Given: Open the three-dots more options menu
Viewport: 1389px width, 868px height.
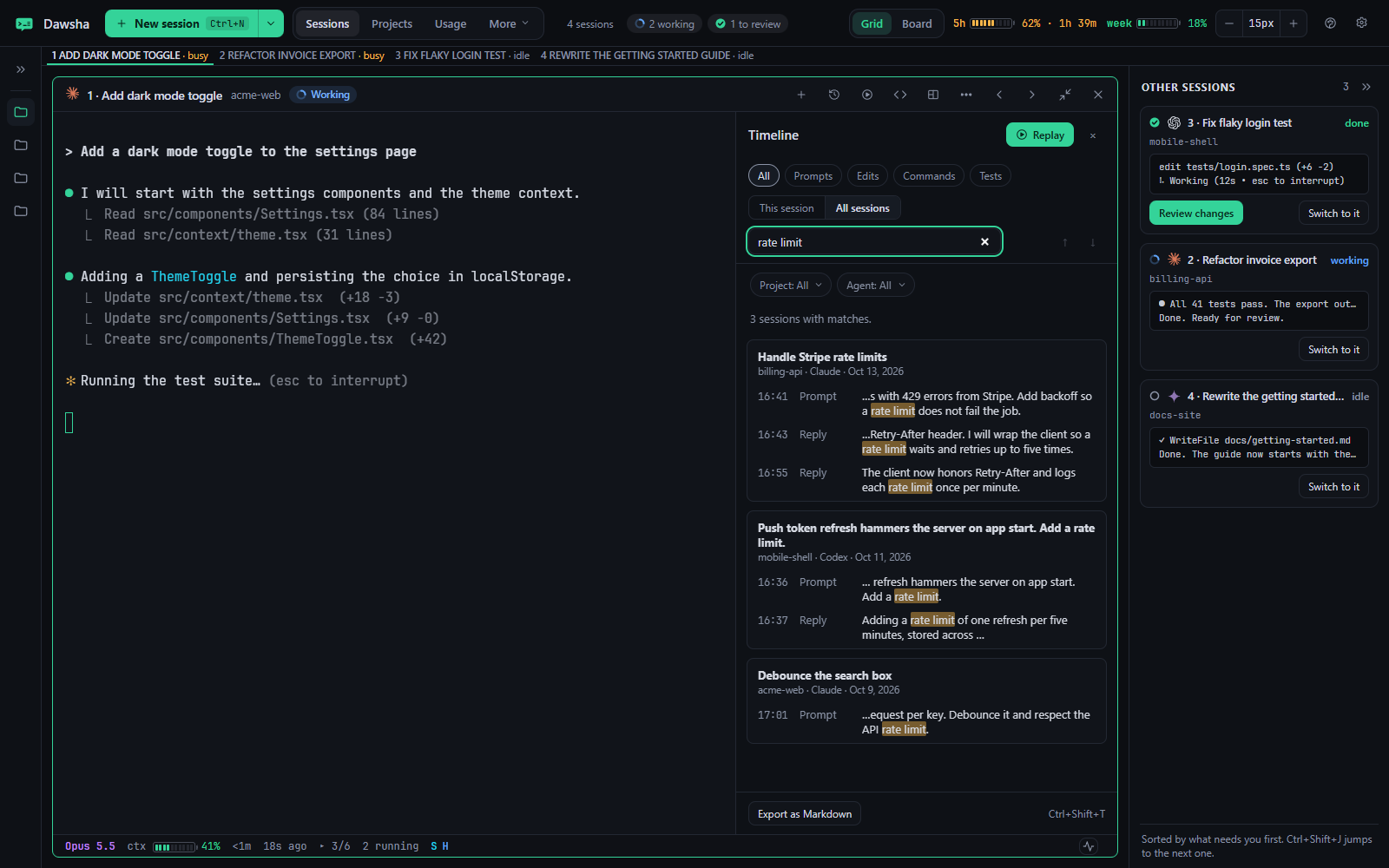Looking at the screenshot, I should point(966,95).
